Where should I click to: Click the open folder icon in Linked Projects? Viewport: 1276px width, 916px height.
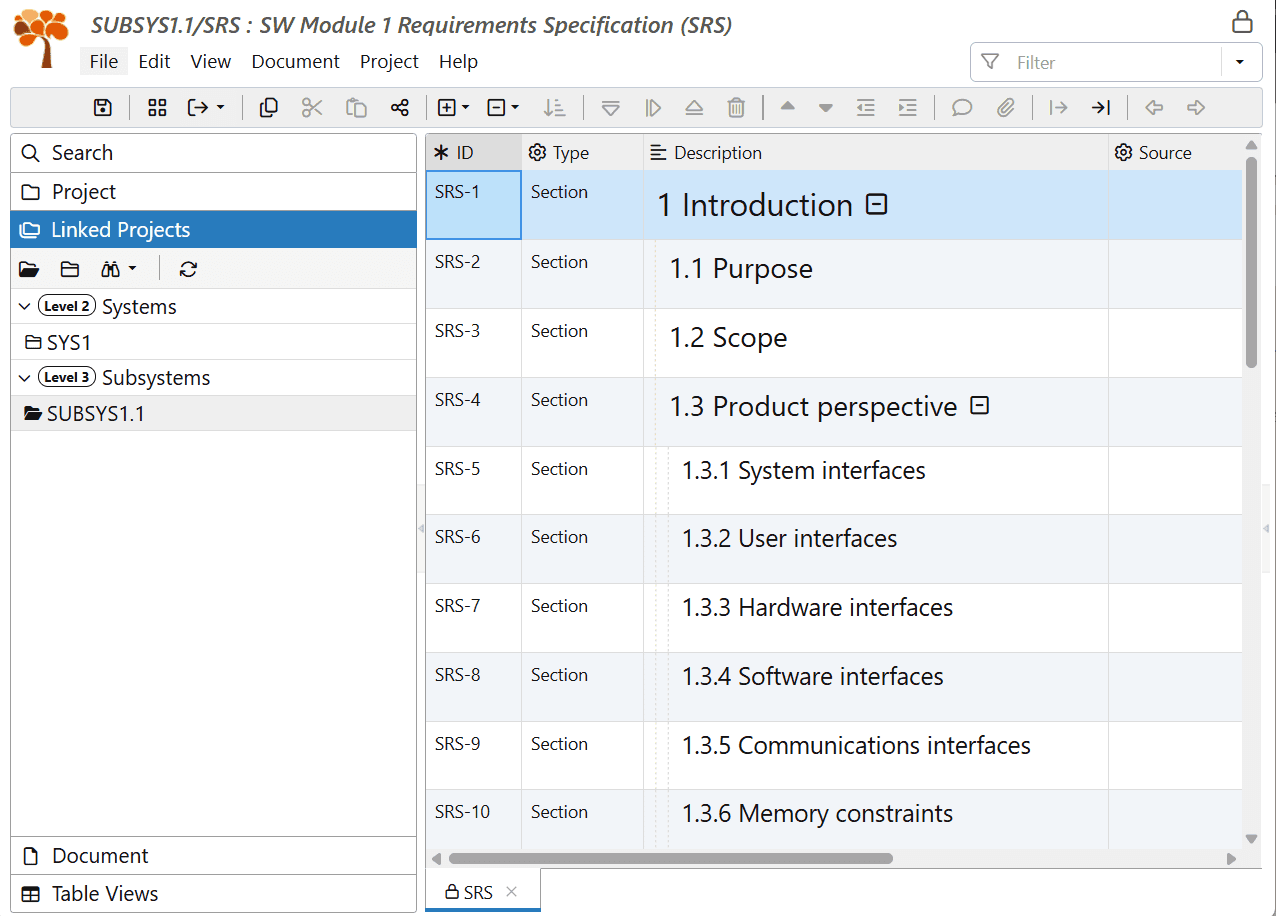[28, 269]
